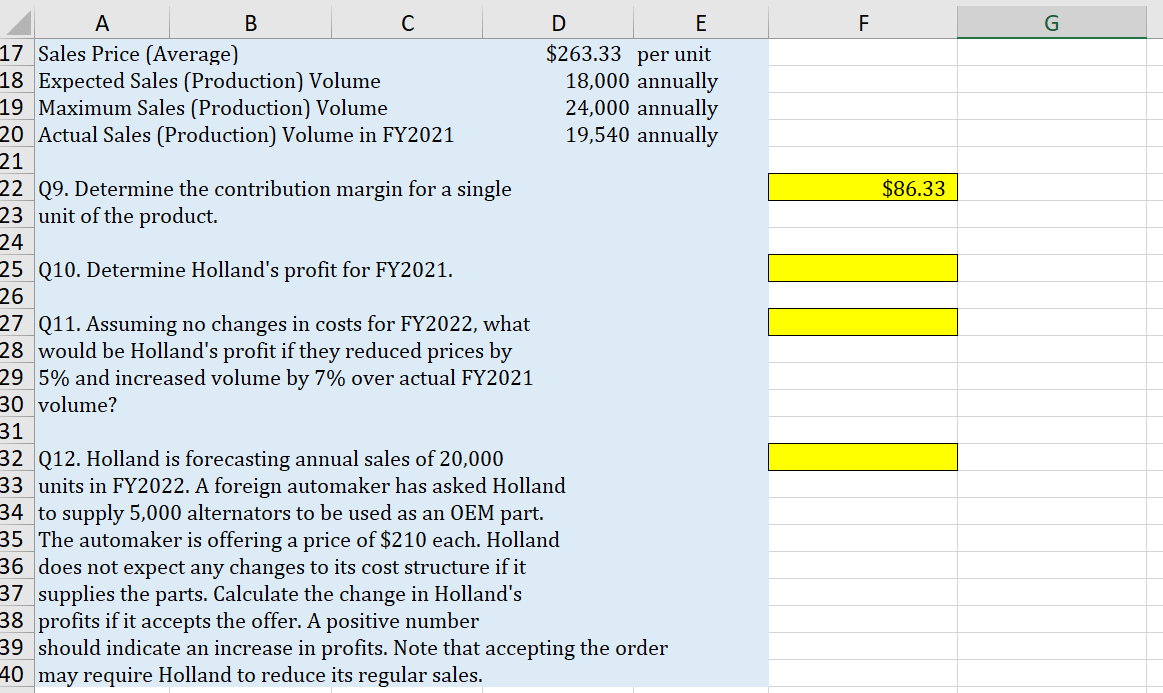Select column header F
Screen dimensions: 1163x693
tap(862, 22)
